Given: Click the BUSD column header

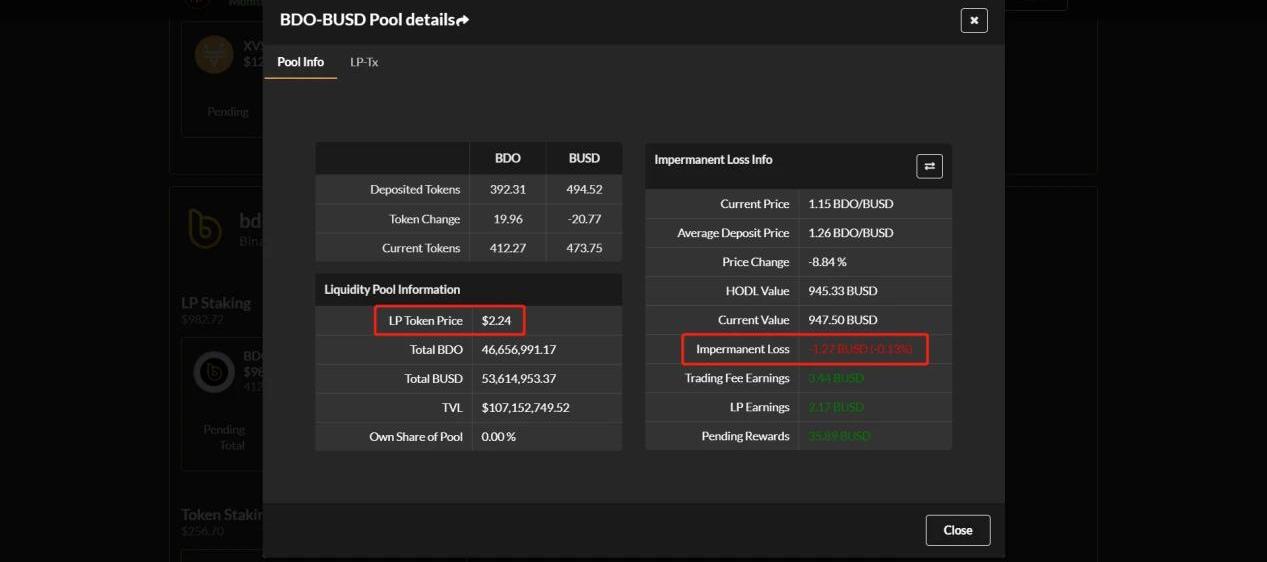Looking at the screenshot, I should (584, 158).
